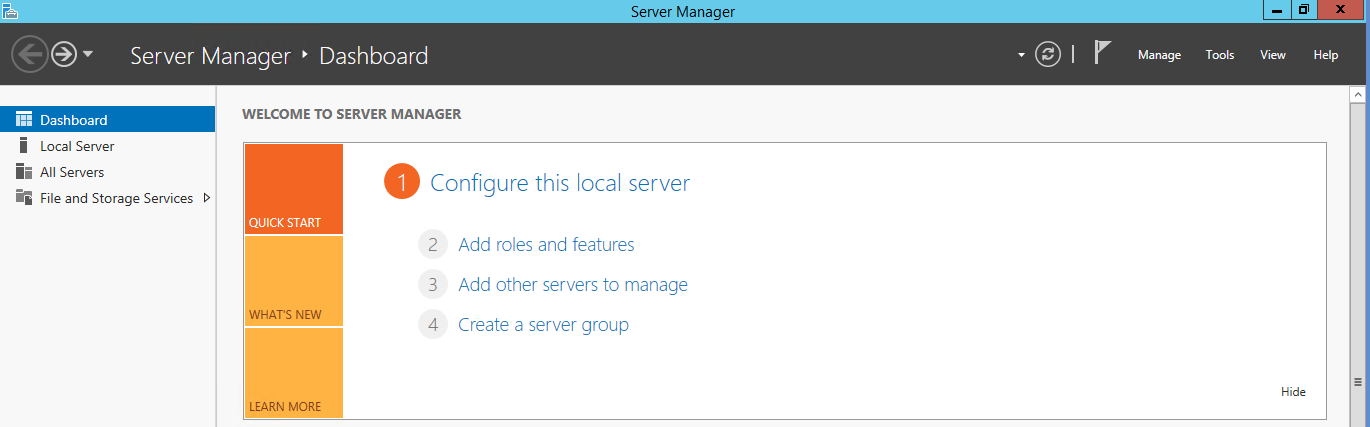Go forward with the forward arrow button
The height and width of the screenshot is (427, 1370).
coord(64,54)
